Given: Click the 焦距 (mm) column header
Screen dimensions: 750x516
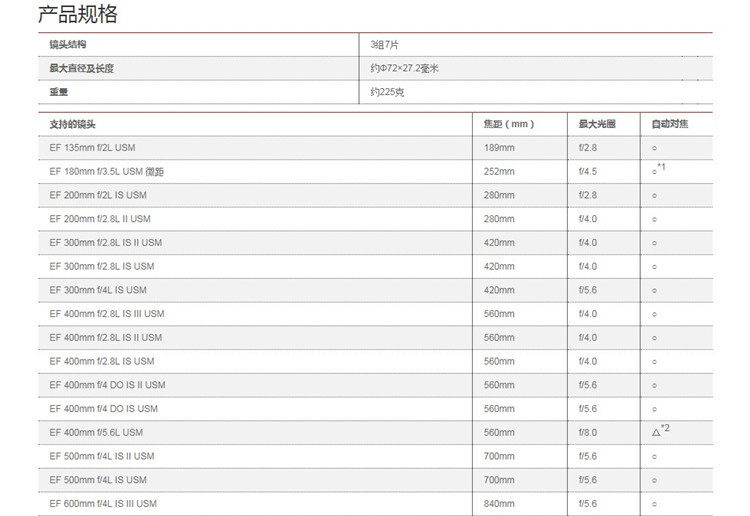Looking at the screenshot, I should pyautogui.click(x=508, y=124).
